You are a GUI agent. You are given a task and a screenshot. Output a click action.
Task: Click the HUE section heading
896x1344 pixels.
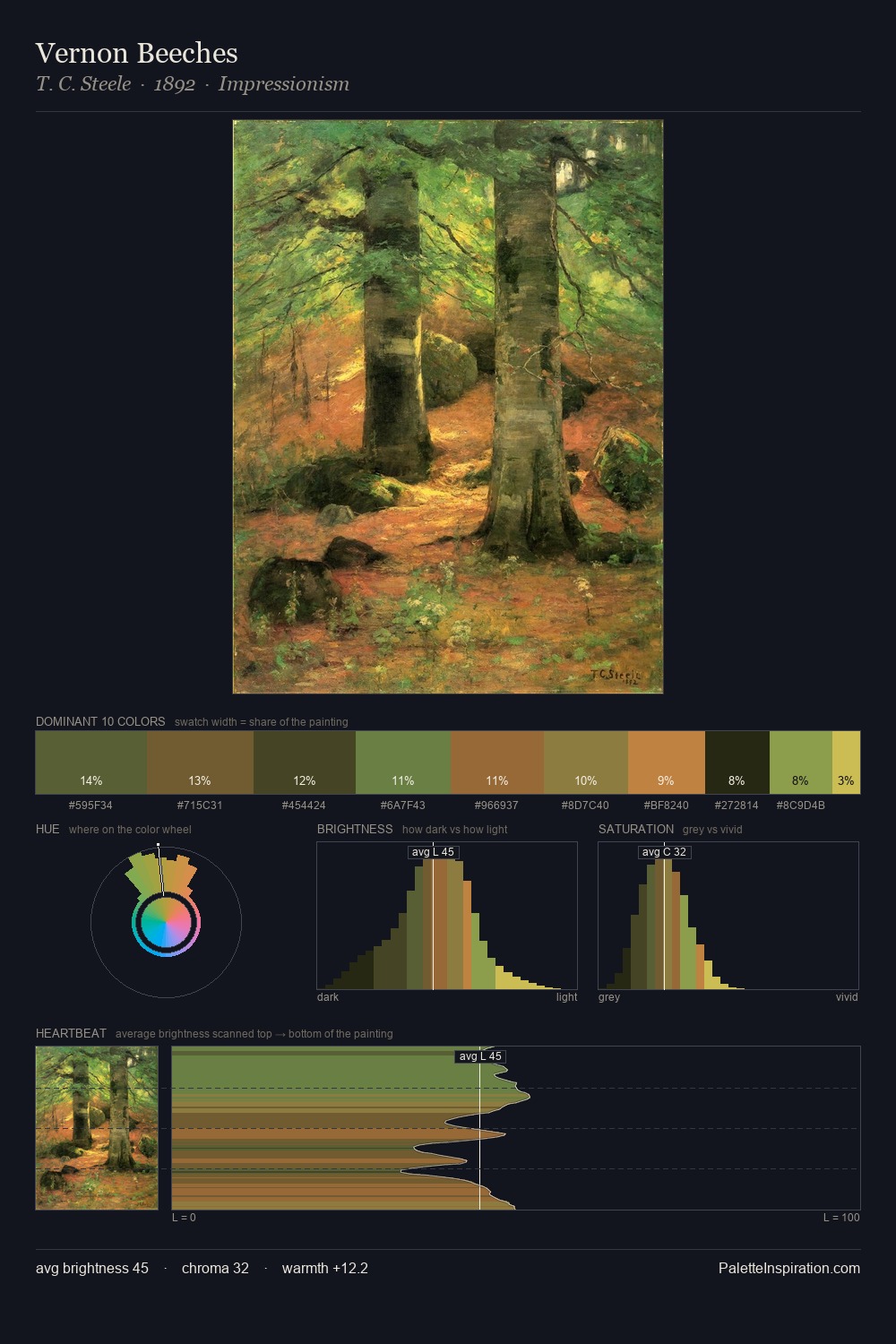tap(47, 829)
